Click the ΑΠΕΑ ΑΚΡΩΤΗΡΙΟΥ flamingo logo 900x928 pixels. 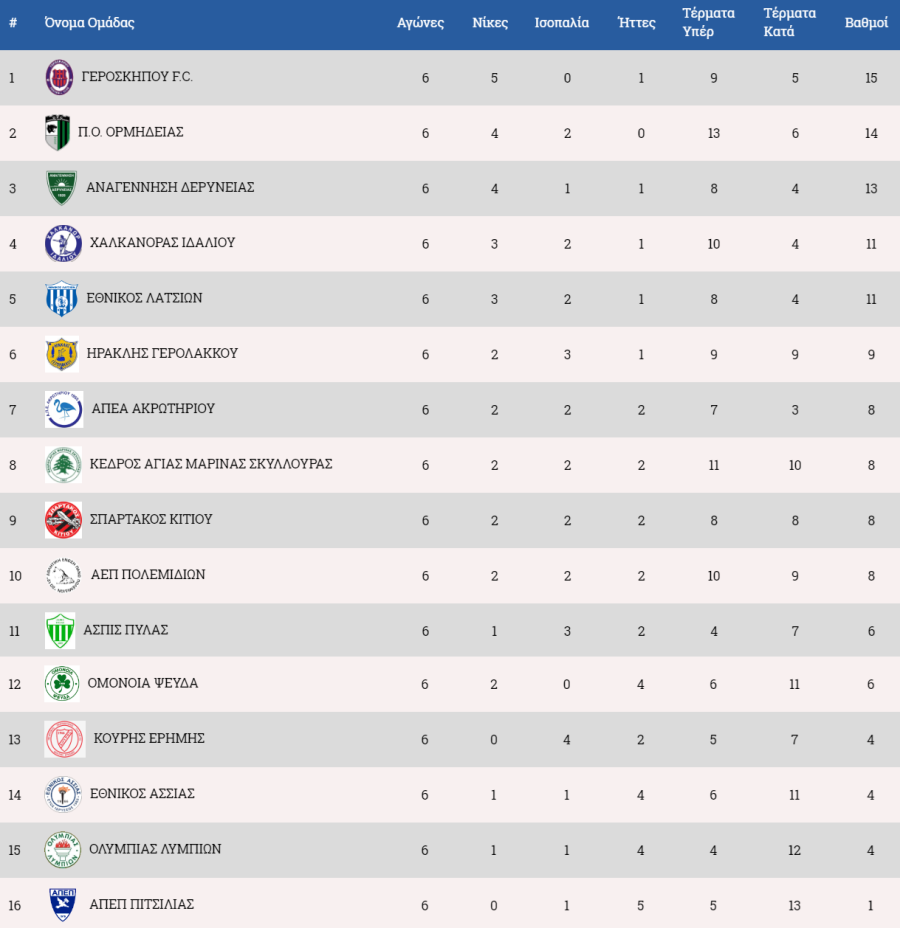coord(64,409)
